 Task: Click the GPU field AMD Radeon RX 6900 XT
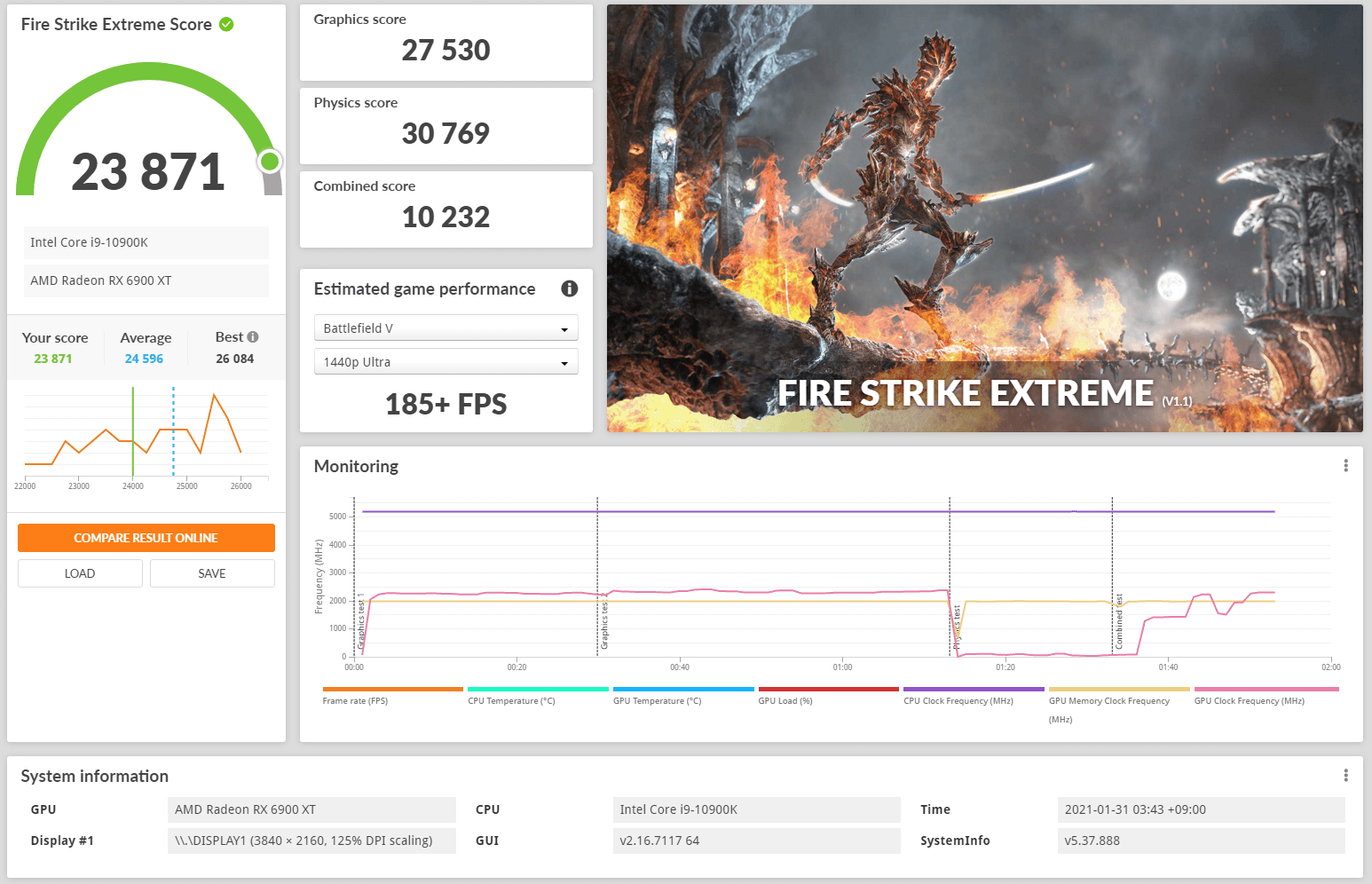[311, 809]
